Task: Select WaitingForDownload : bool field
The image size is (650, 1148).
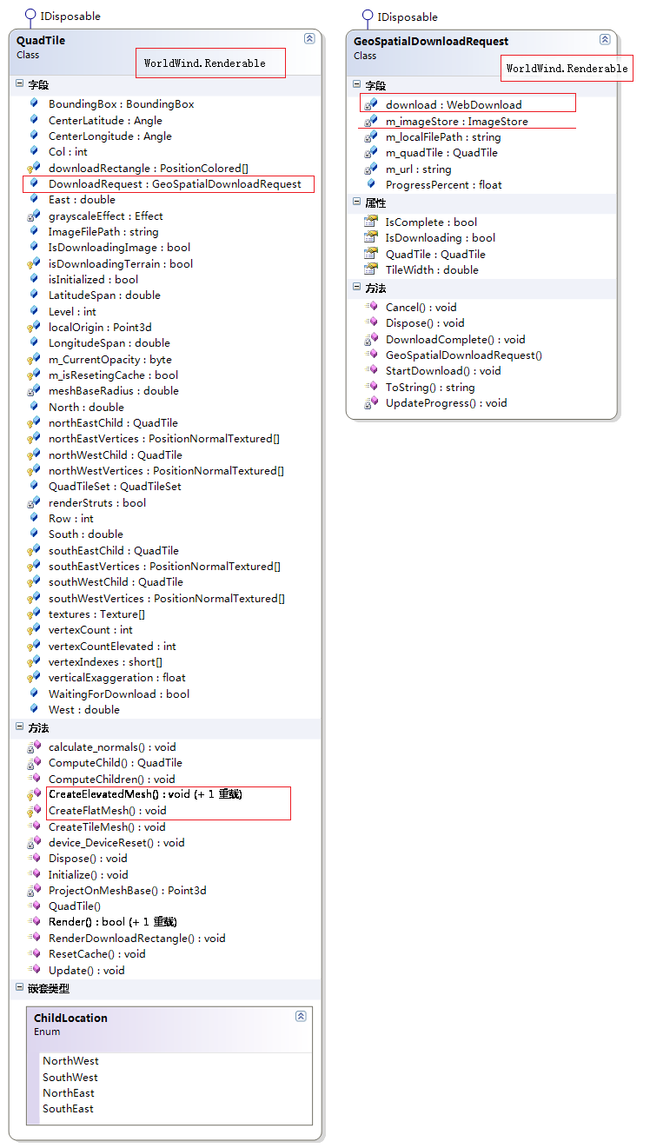Action: pyautogui.click(x=119, y=694)
